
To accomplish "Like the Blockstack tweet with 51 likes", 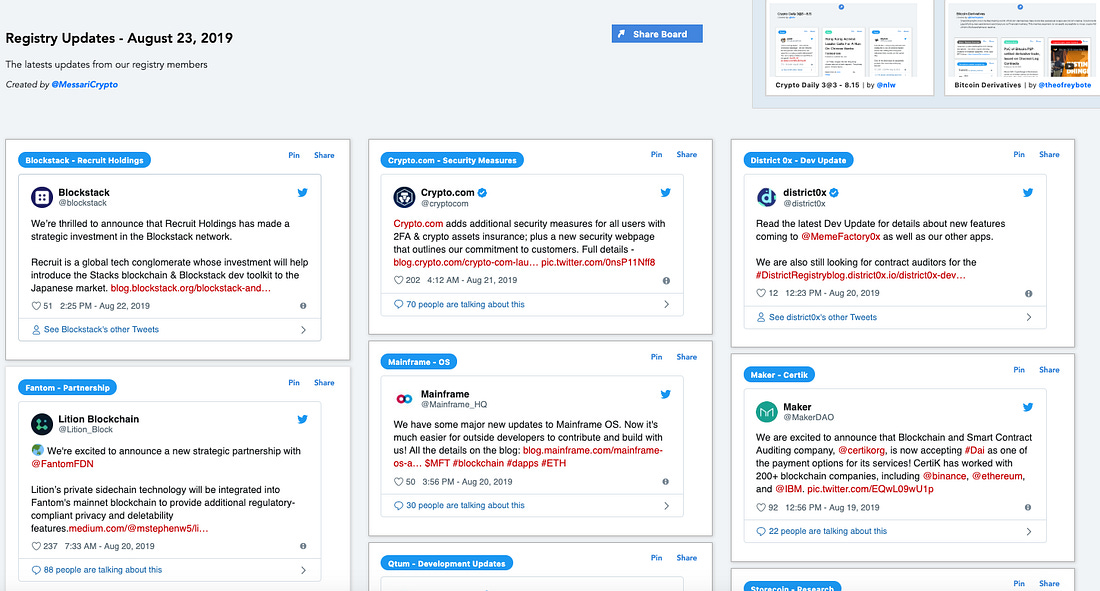I will pyautogui.click(x=36, y=306).
